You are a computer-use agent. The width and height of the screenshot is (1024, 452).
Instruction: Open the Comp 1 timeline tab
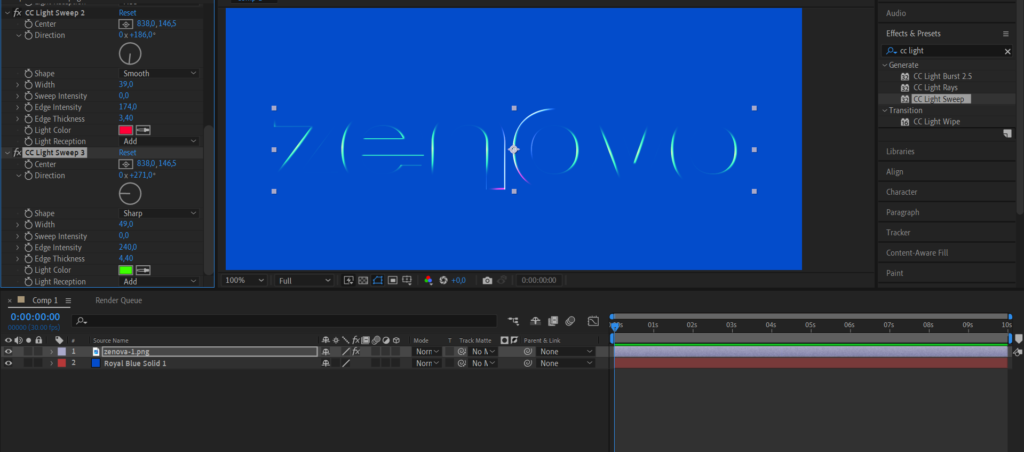point(45,300)
